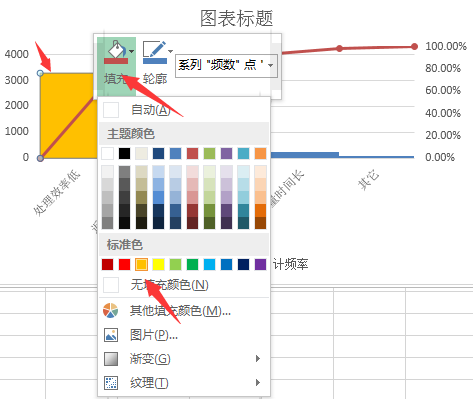Expand the 渐变(G) submenu arrow

pyautogui.click(x=258, y=359)
